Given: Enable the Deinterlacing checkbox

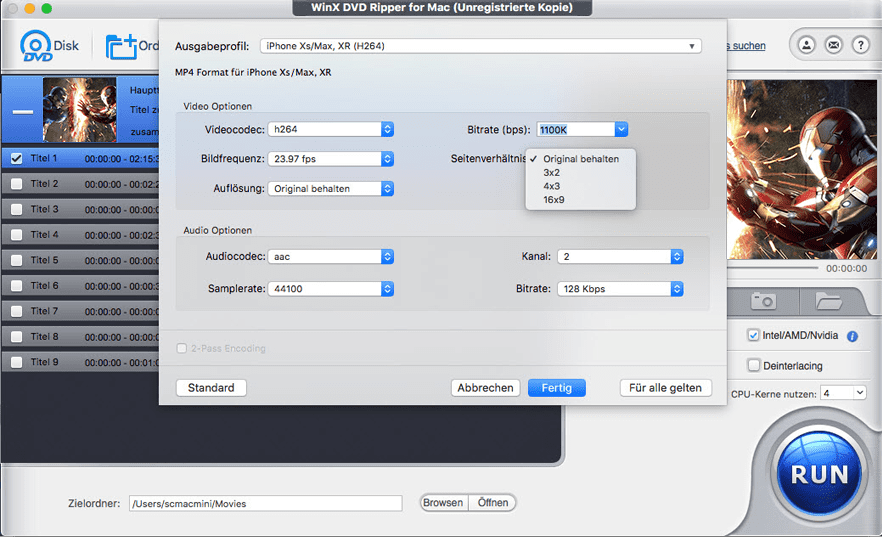Looking at the screenshot, I should coord(755,365).
